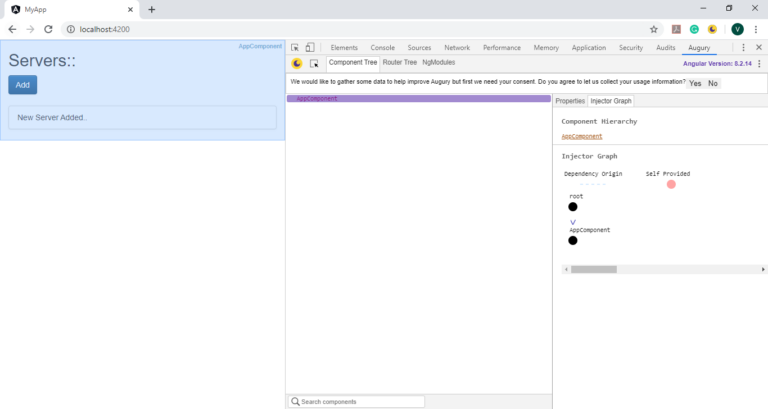768x409 pixels.
Task: Open the Chrome three-dot menu
Action: pos(756,29)
